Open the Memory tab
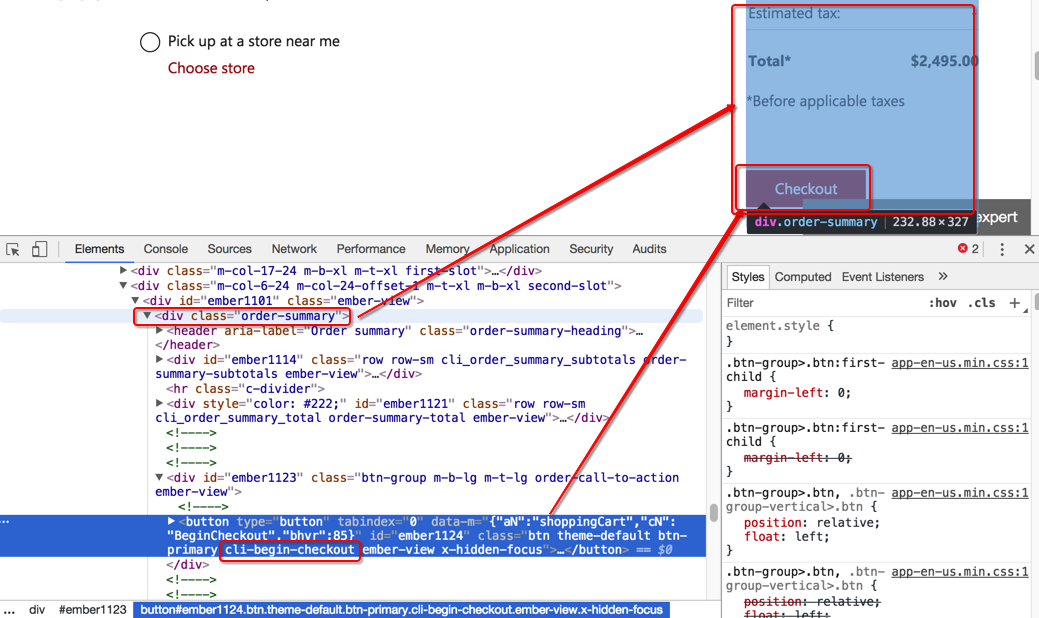Image resolution: width=1039 pixels, height=618 pixels. tap(447, 249)
